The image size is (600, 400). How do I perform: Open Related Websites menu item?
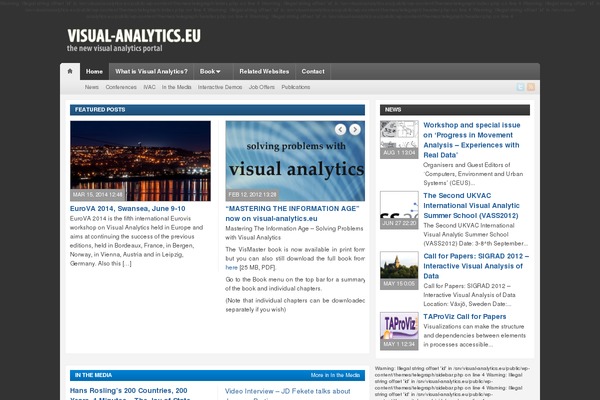264,72
